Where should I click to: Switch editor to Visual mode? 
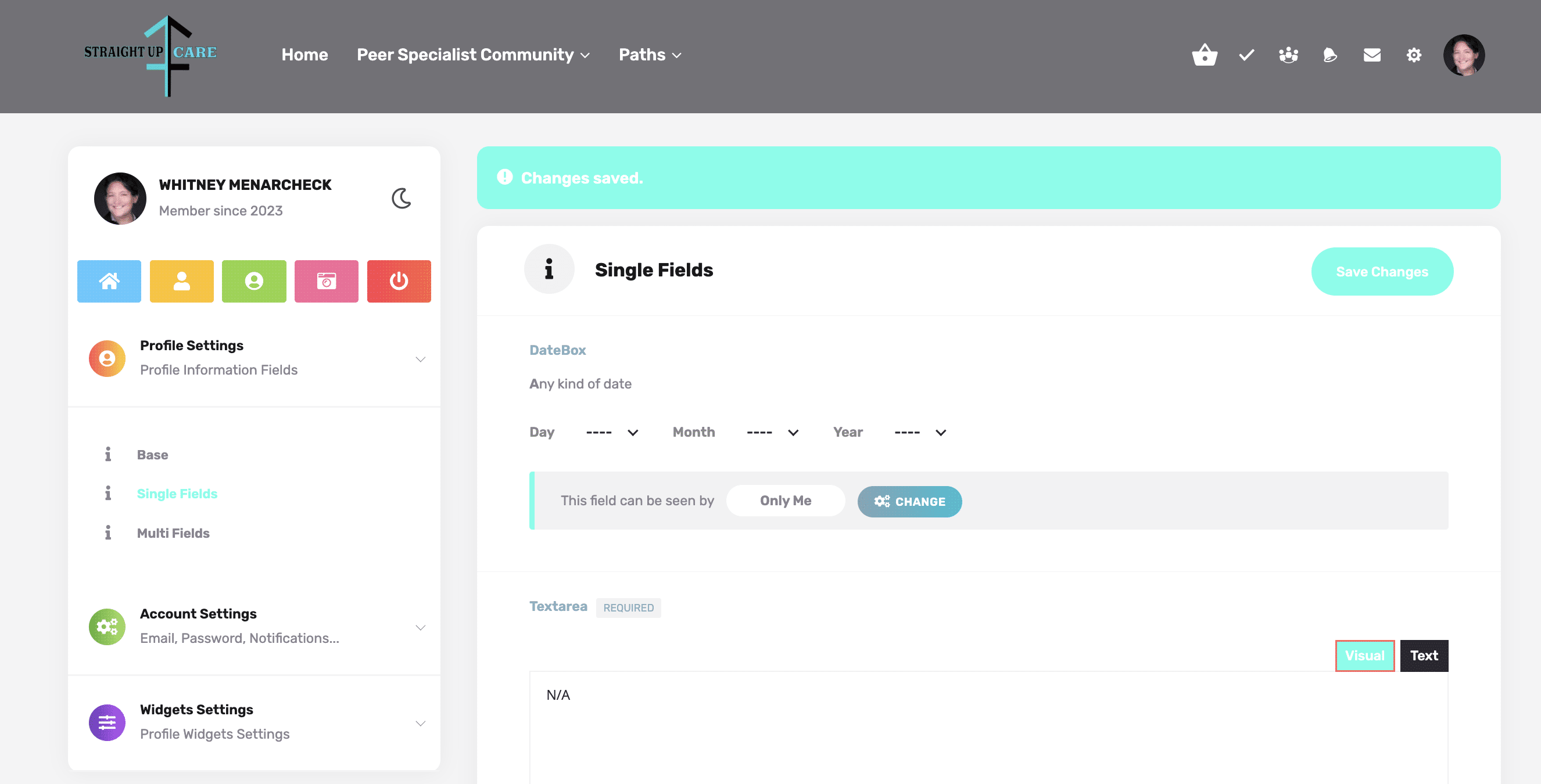1364,656
